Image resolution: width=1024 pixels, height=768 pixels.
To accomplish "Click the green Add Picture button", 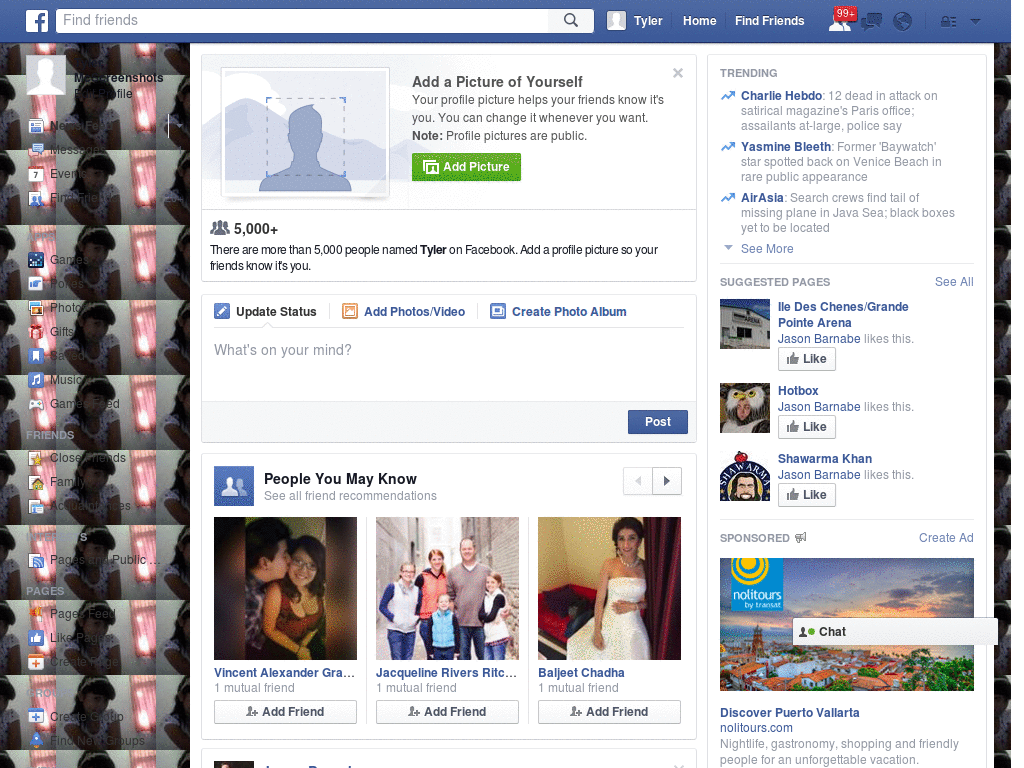I will click(466, 167).
